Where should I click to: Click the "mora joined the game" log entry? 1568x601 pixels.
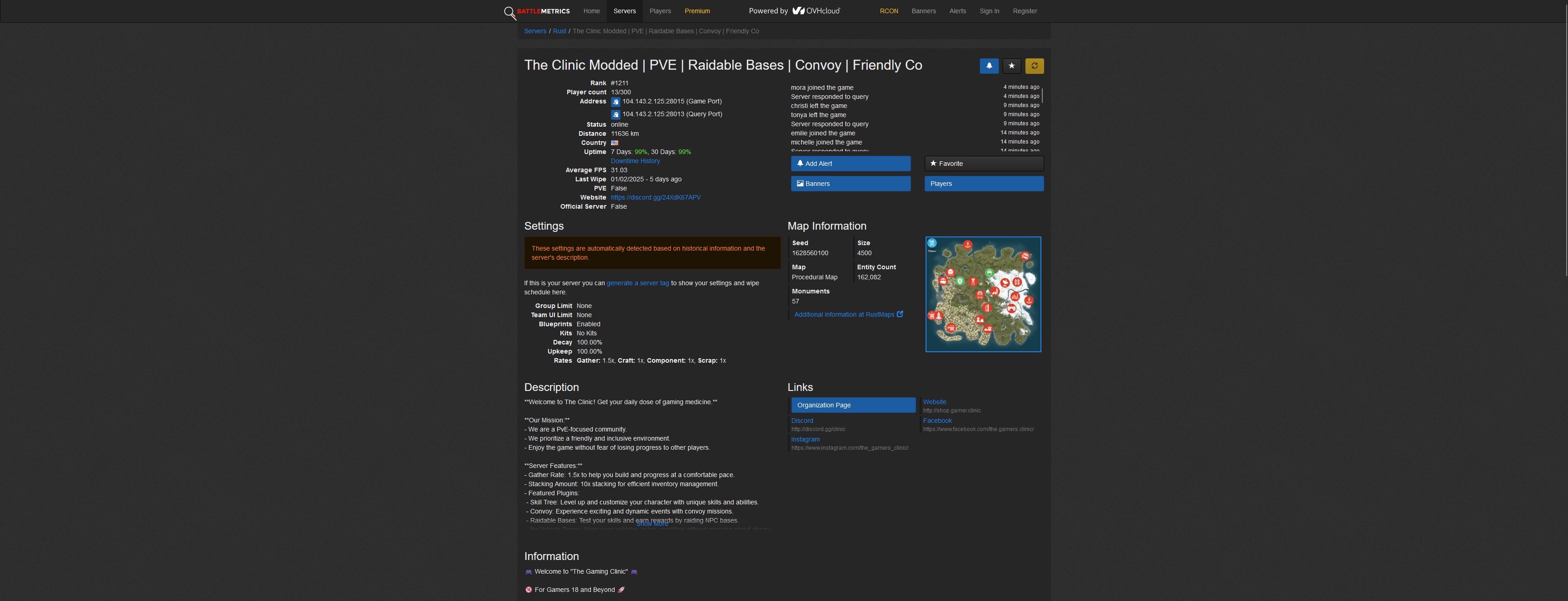[822, 87]
